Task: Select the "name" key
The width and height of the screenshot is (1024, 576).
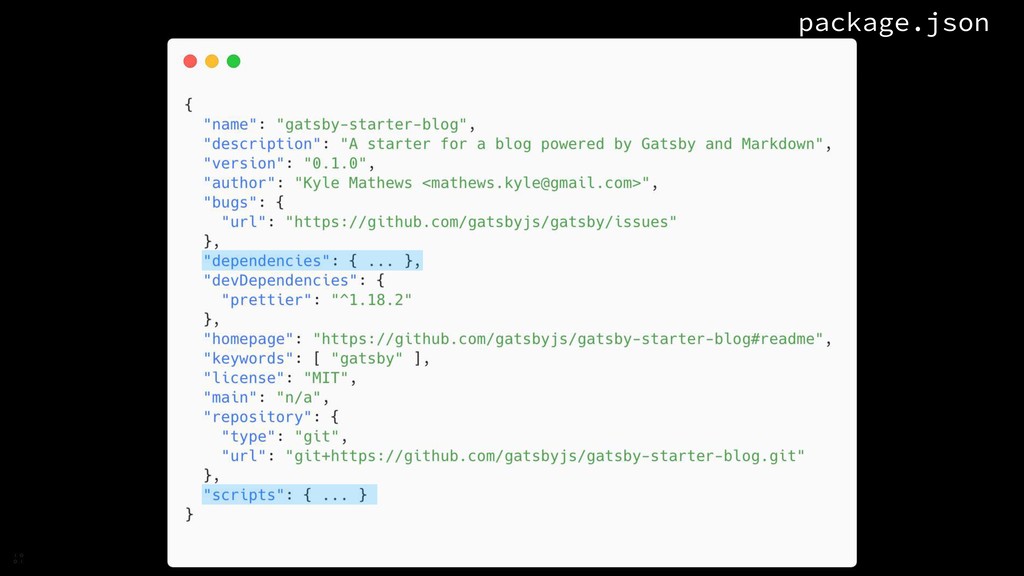Action: pos(230,124)
